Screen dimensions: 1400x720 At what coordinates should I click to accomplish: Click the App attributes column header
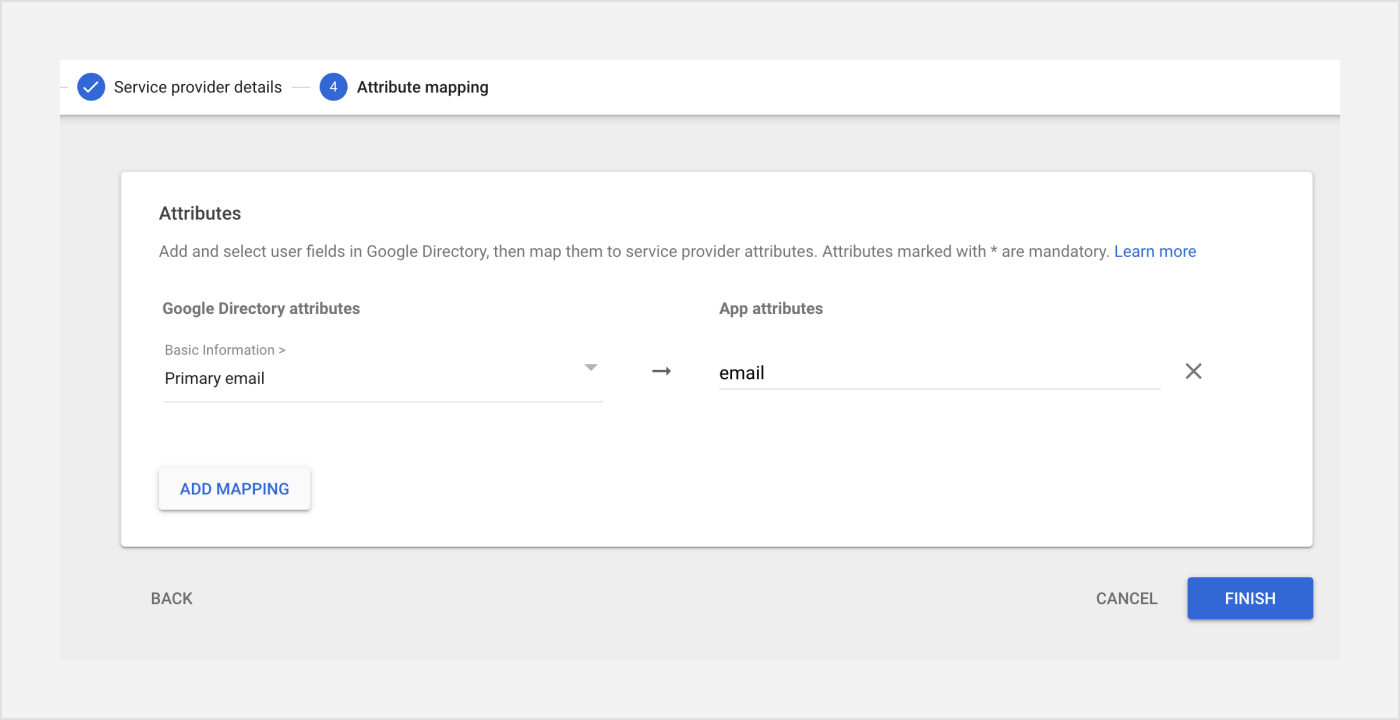[x=770, y=308]
